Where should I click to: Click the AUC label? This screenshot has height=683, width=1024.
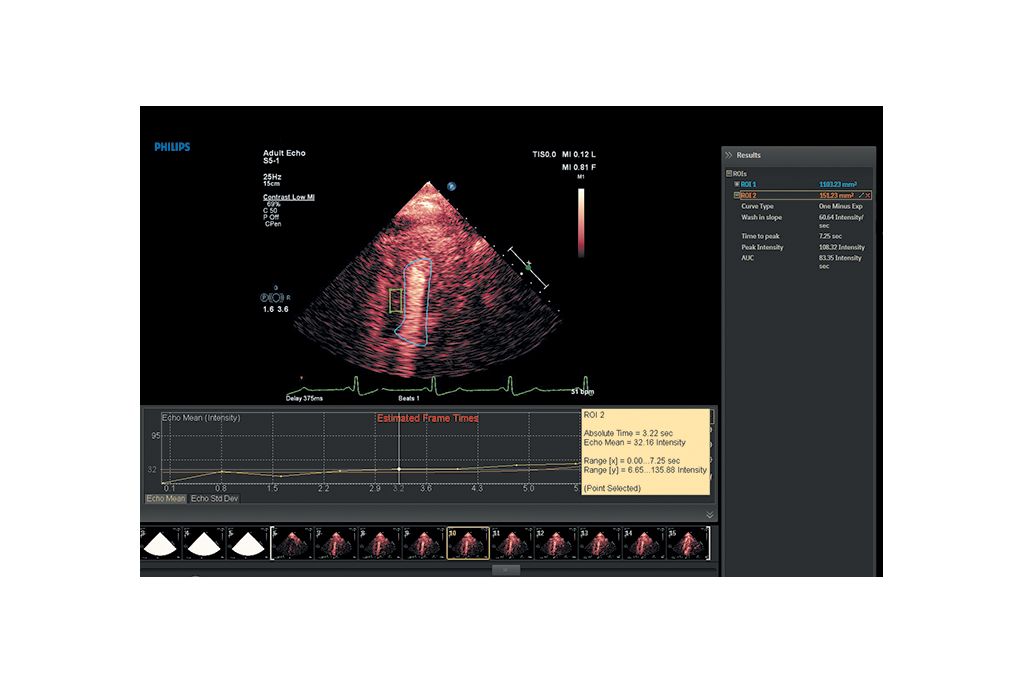748,258
